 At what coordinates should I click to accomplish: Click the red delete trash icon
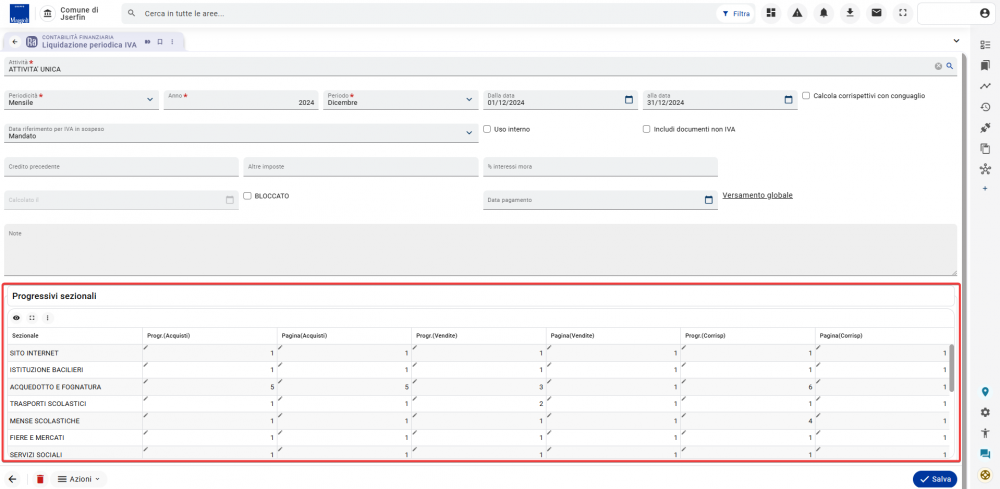(40, 479)
